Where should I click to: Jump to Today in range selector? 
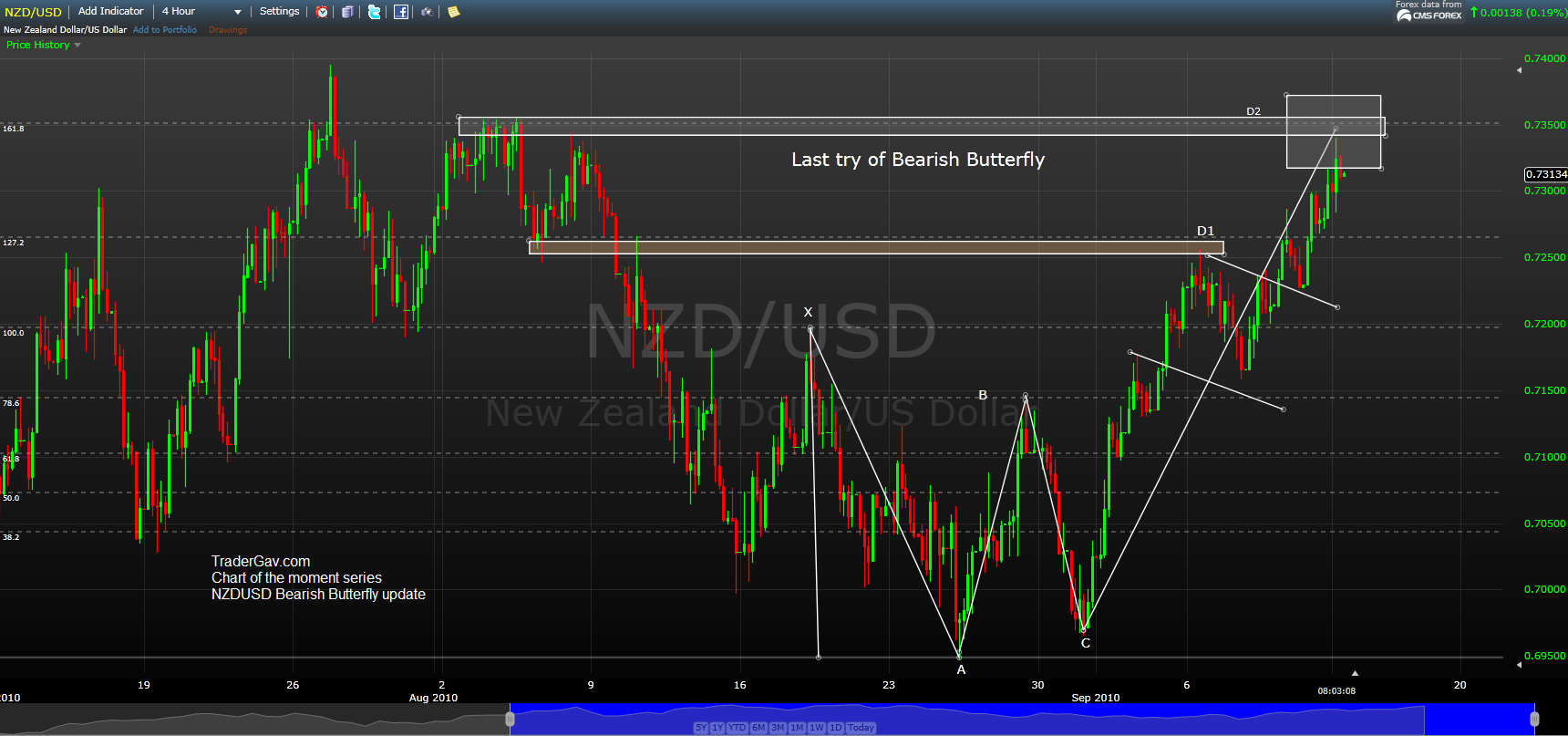pyautogui.click(x=861, y=728)
